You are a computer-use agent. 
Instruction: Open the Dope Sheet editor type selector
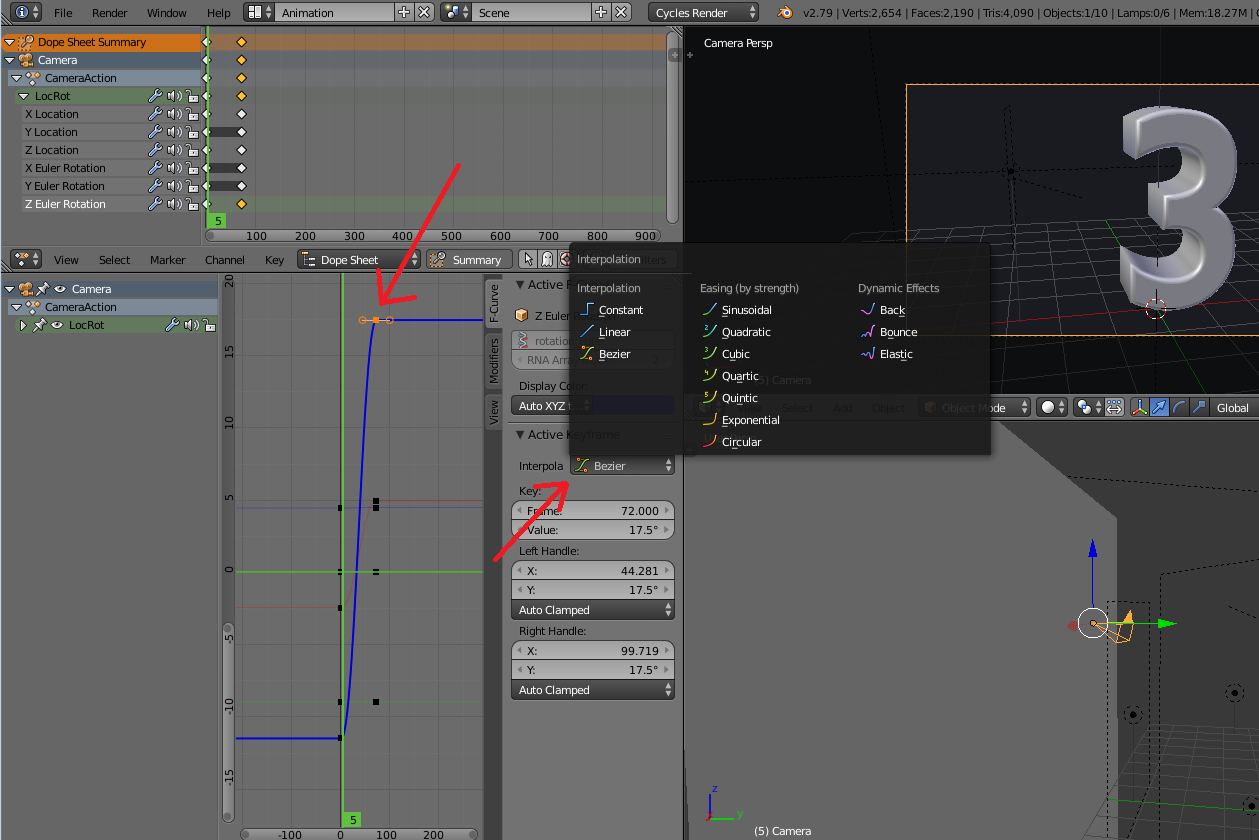(27, 260)
